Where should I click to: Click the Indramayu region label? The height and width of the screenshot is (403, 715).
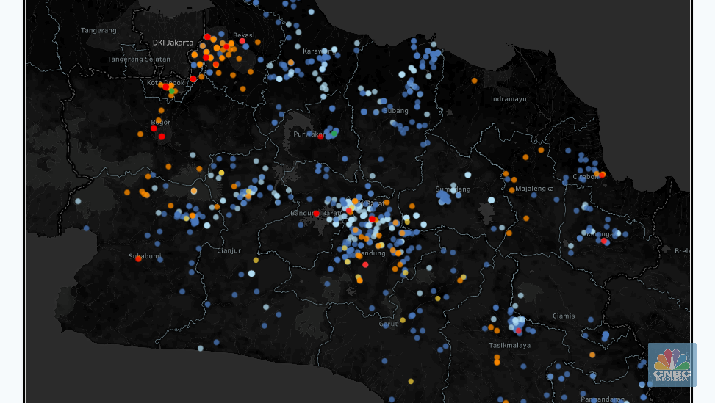click(x=509, y=98)
